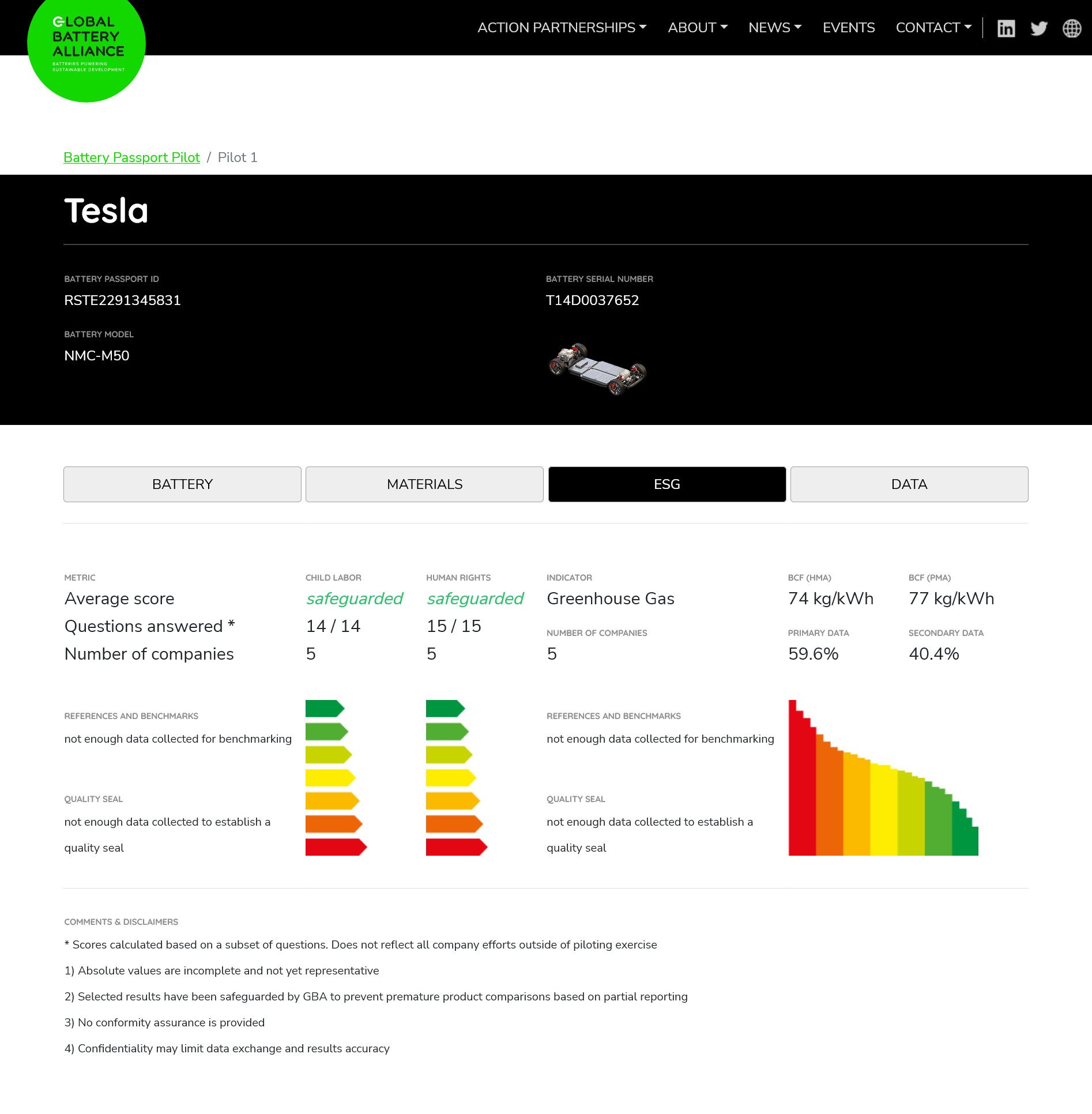Click the passport ID RSTE2291345831
The image size is (1092, 1114).
click(122, 300)
